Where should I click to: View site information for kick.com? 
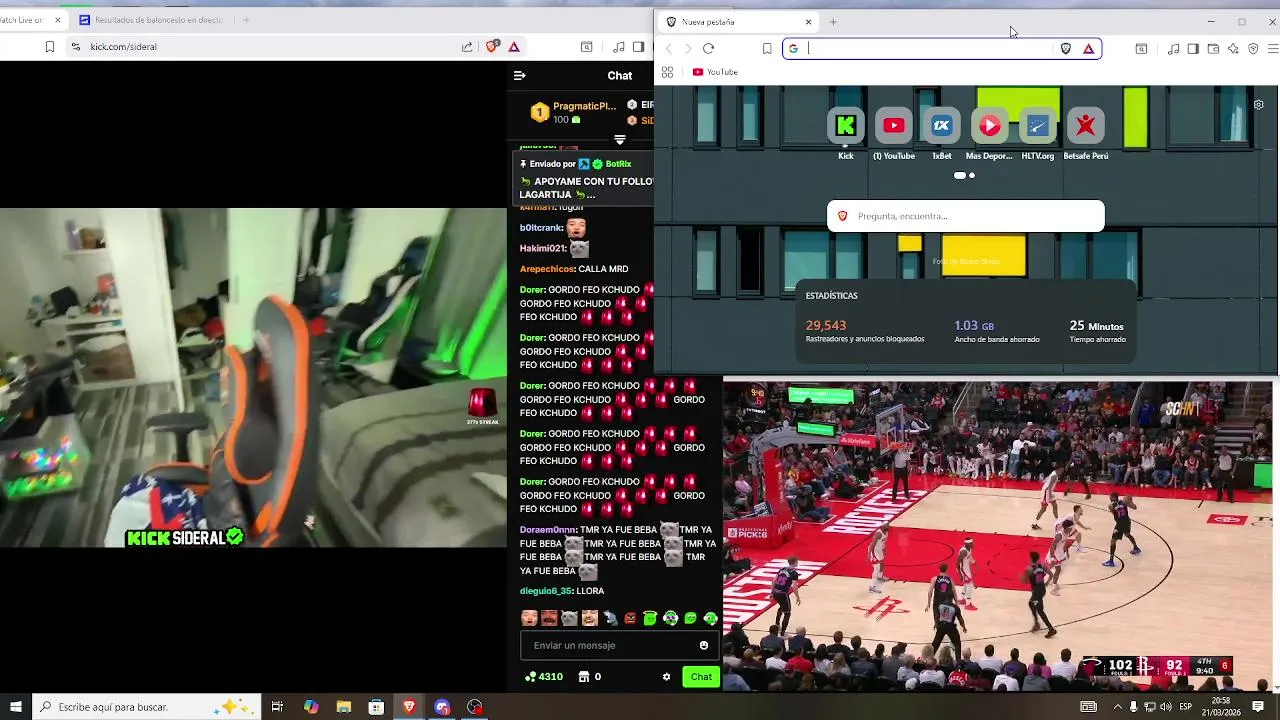coord(75,46)
